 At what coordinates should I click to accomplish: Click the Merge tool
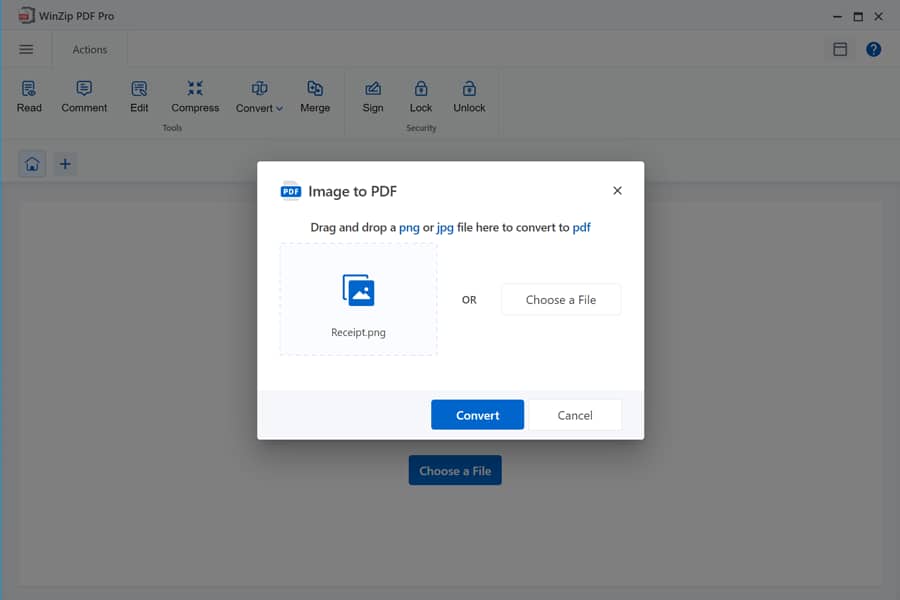[315, 97]
